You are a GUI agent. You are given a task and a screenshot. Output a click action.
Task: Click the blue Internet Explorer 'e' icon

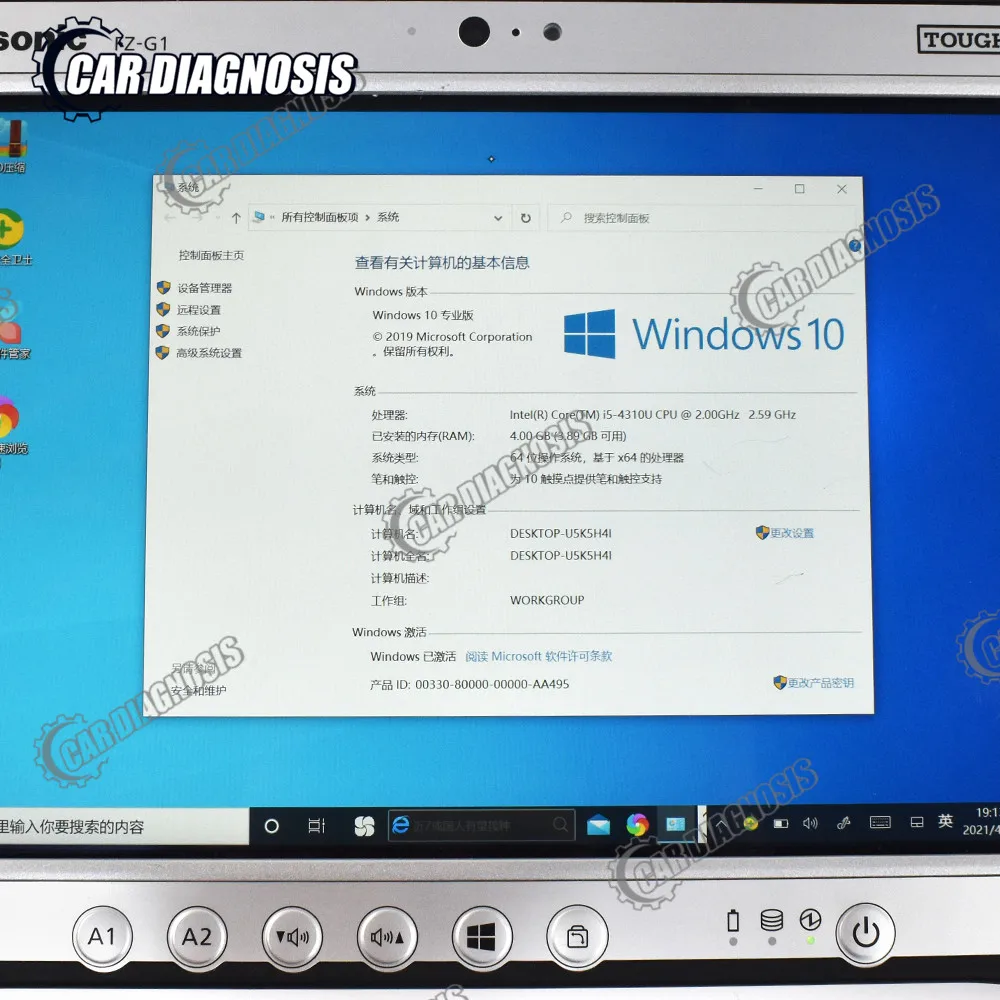point(401,825)
